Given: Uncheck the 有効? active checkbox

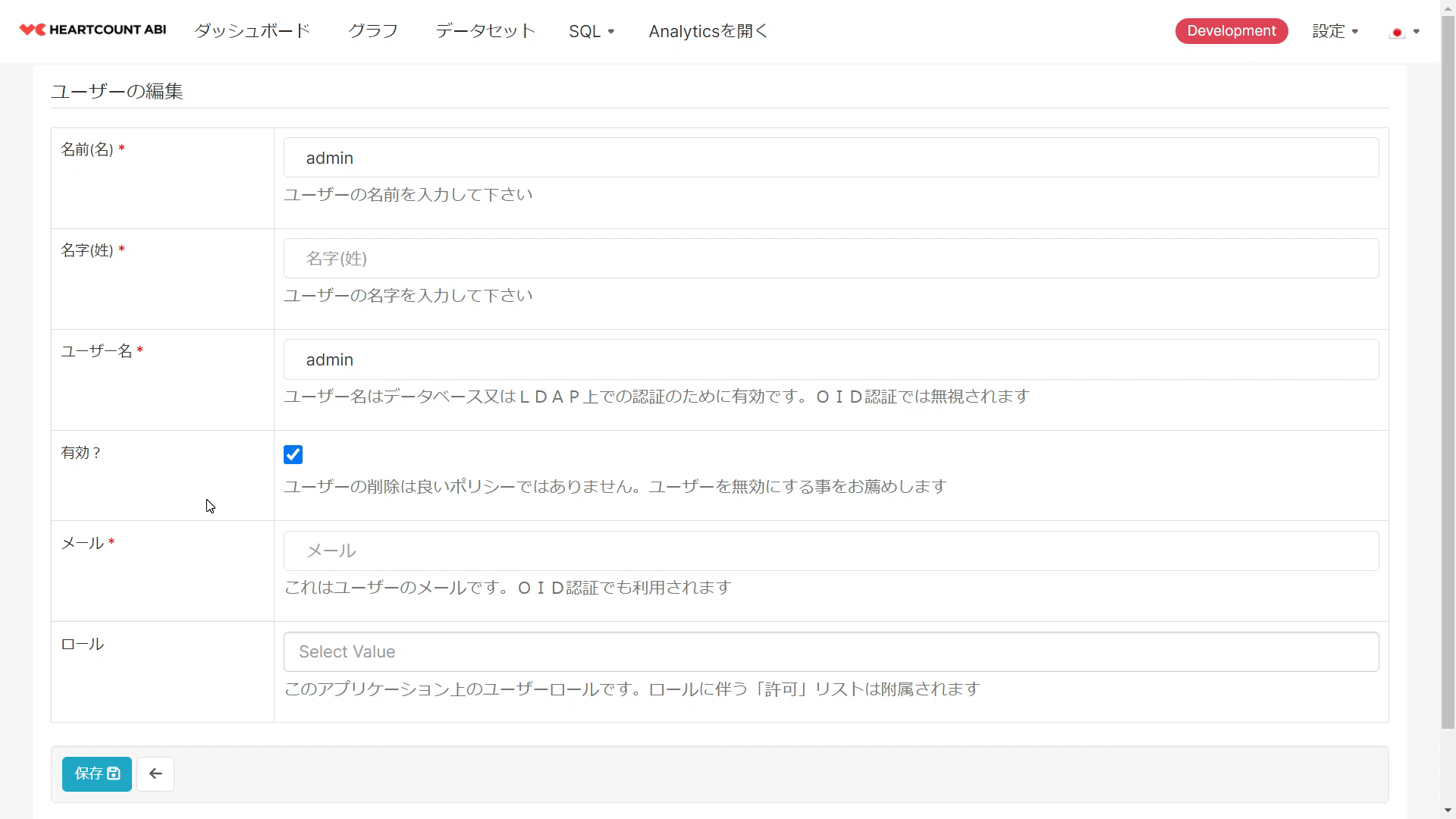Looking at the screenshot, I should pyautogui.click(x=293, y=455).
